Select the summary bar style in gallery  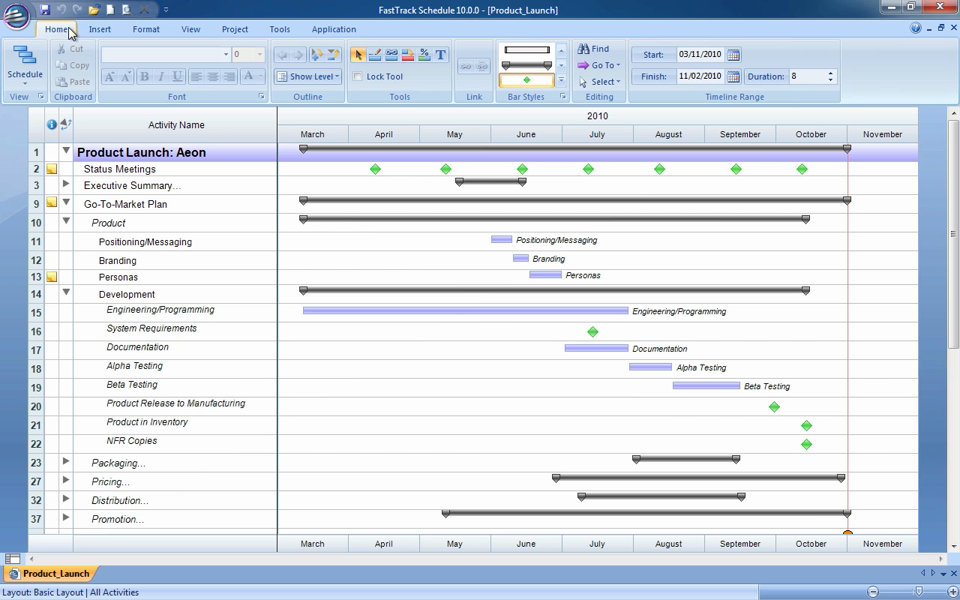tap(527, 65)
